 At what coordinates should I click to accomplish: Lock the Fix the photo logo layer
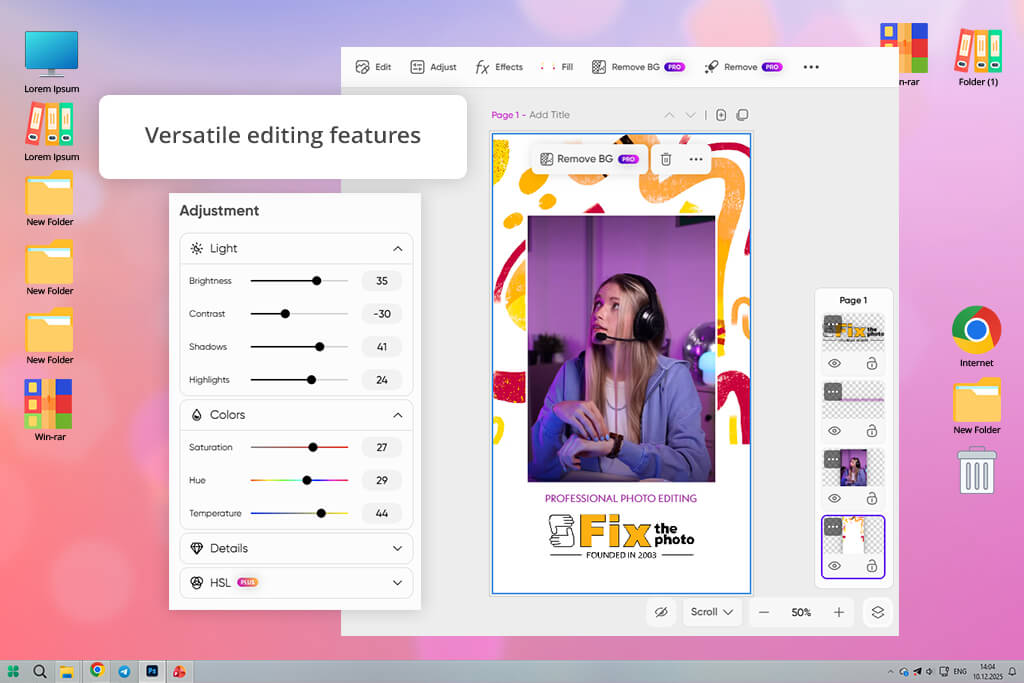coord(872,364)
